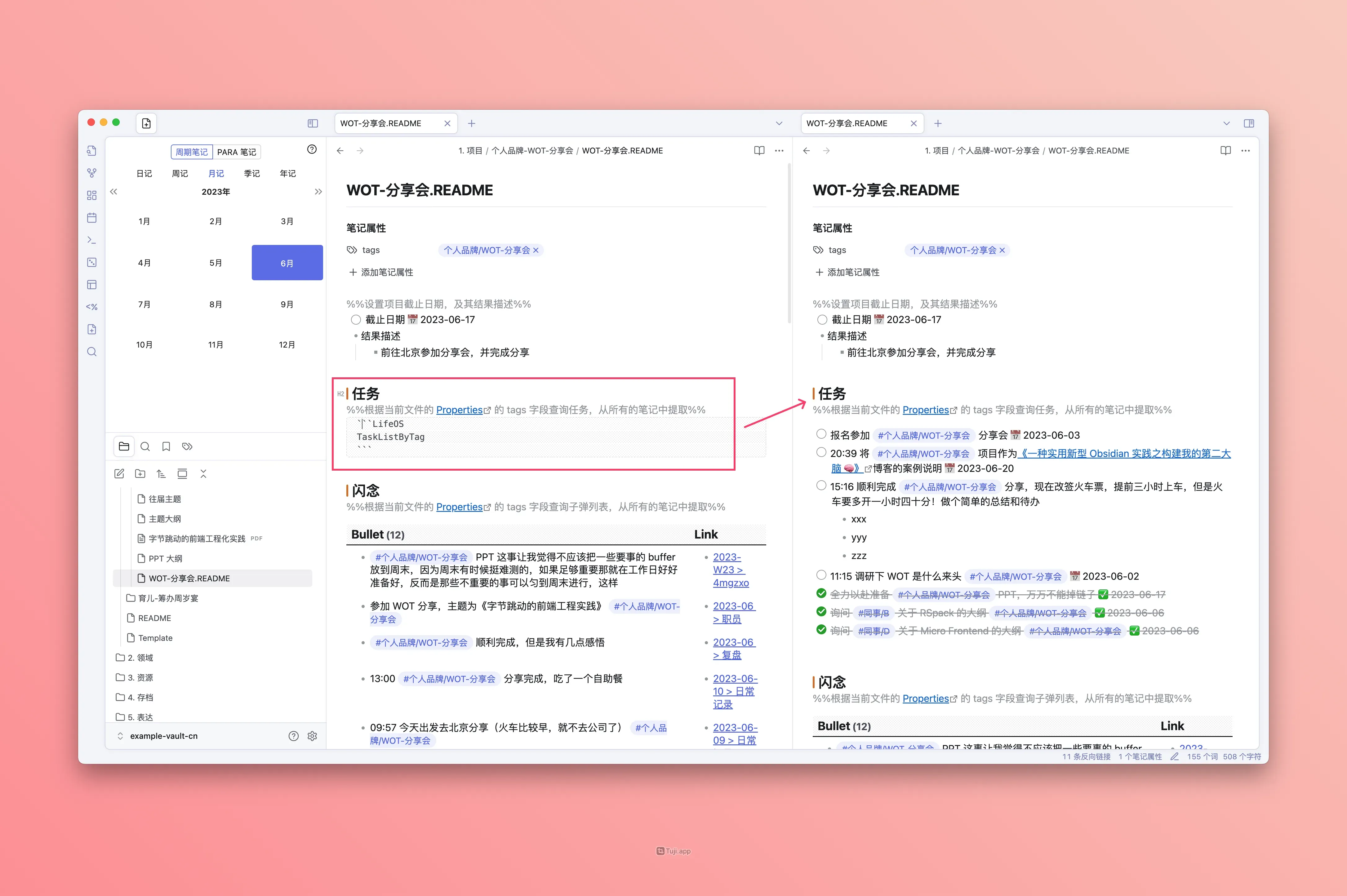This screenshot has height=896, width=1347.
Task: Open left tab list dropdown chevron
Action: 779,123
